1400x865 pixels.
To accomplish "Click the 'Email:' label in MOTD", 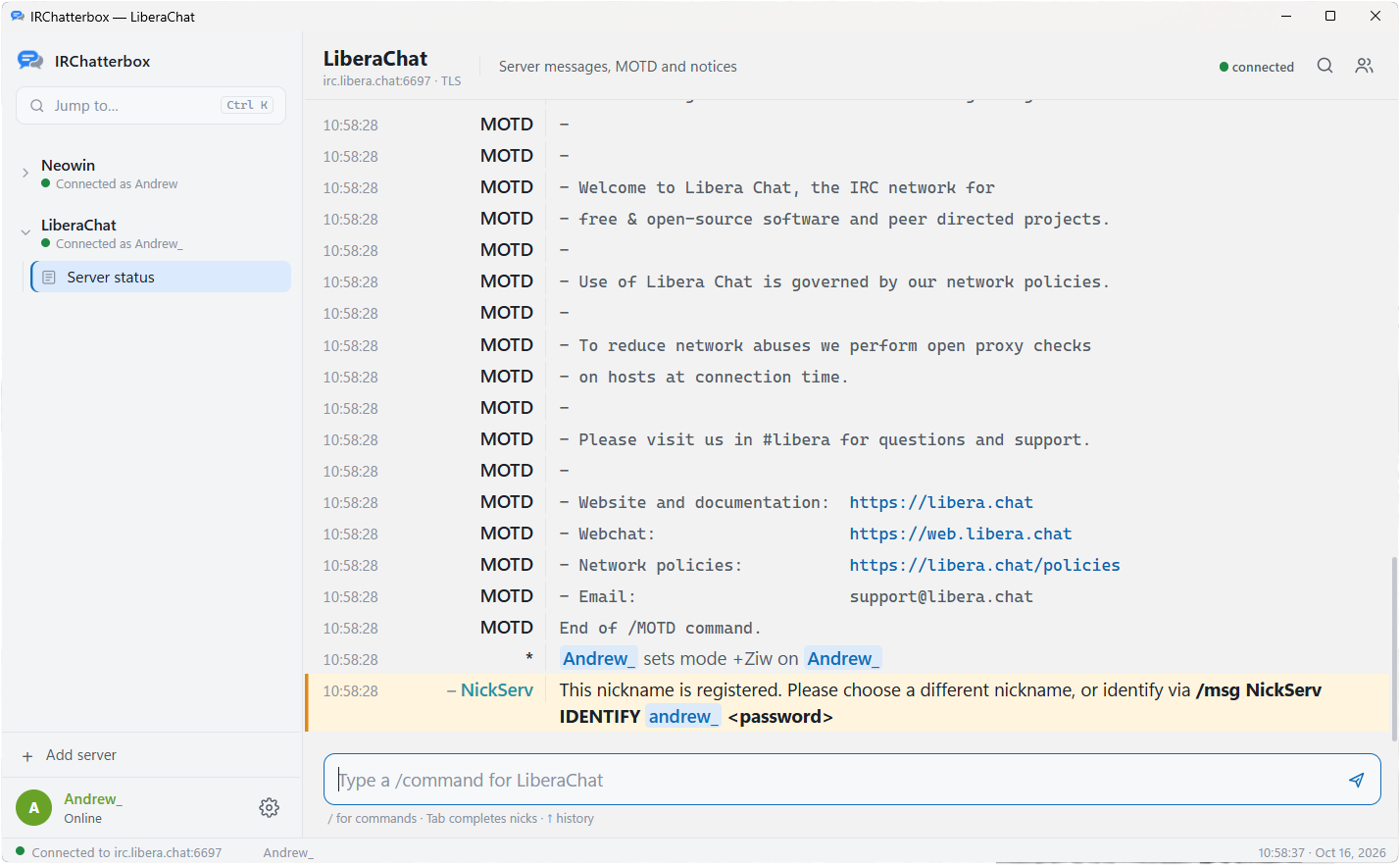I will (607, 596).
